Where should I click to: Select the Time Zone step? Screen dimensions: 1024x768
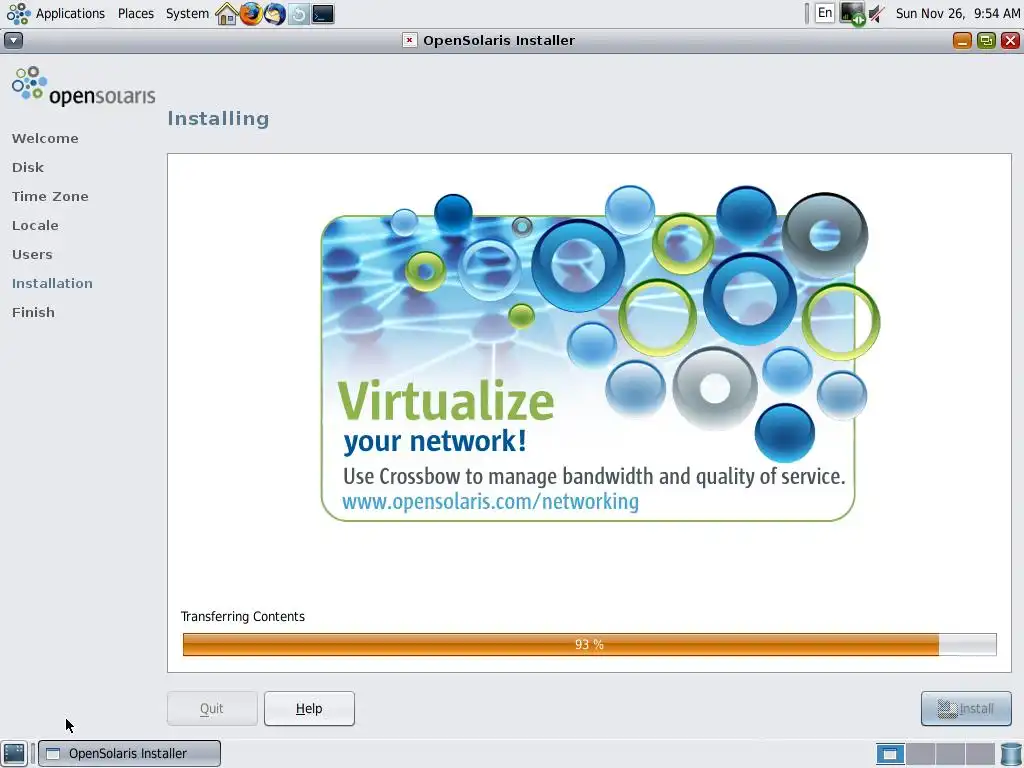(x=50, y=197)
